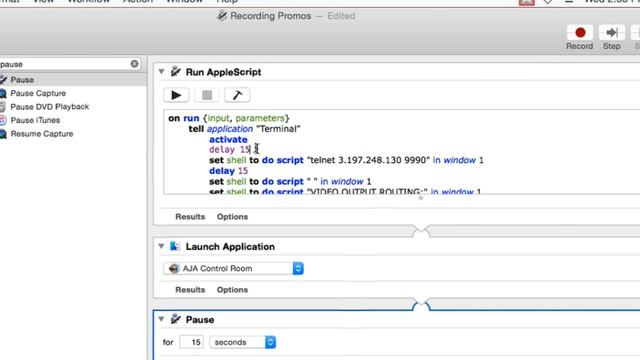Image resolution: width=640 pixels, height=360 pixels.
Task: Click the Launch Application action icon
Action: click(175, 246)
